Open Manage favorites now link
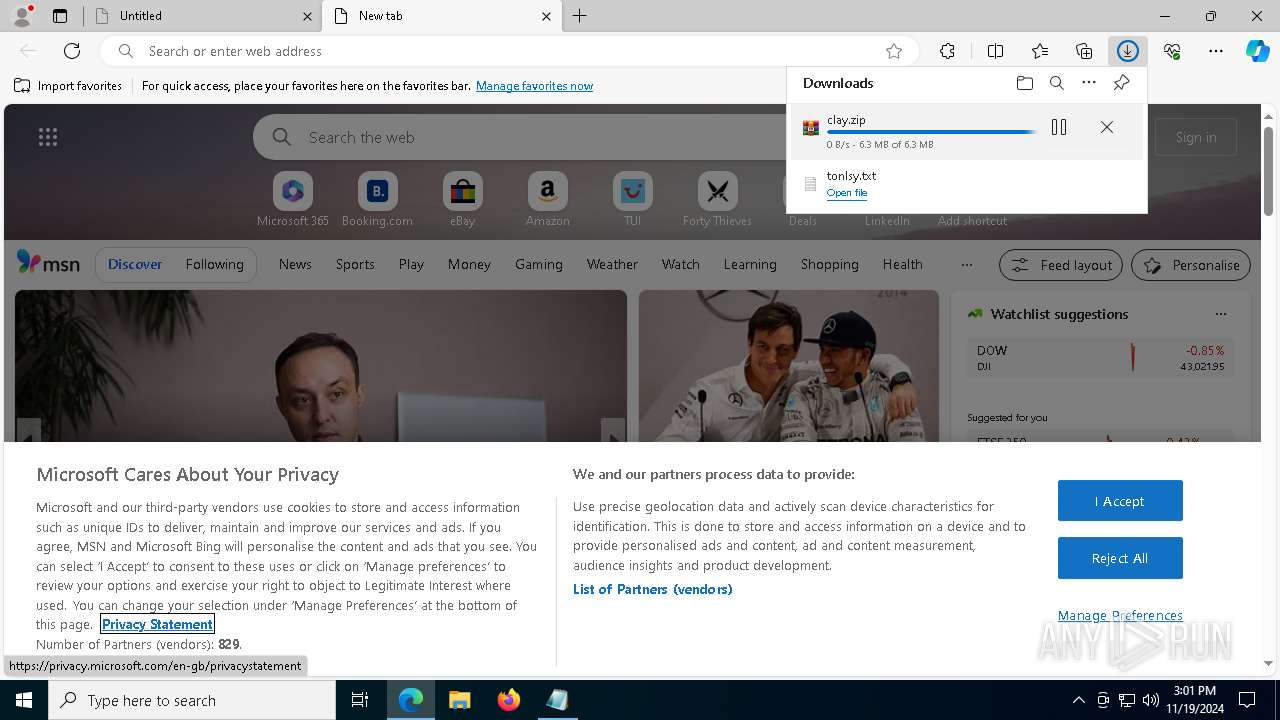Viewport: 1280px width, 720px height. click(534, 86)
